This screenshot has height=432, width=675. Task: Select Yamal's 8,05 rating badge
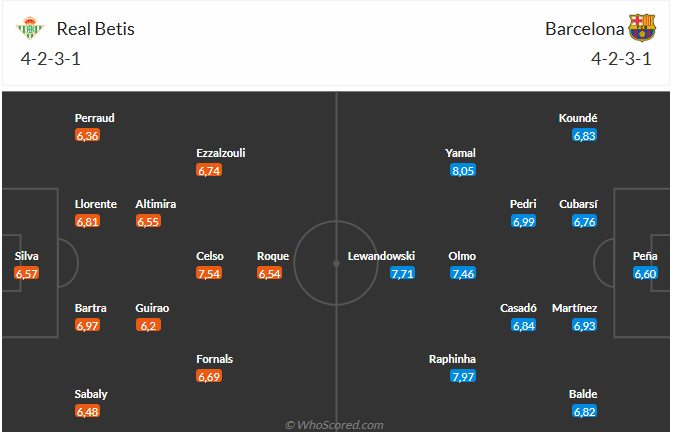[x=462, y=171]
